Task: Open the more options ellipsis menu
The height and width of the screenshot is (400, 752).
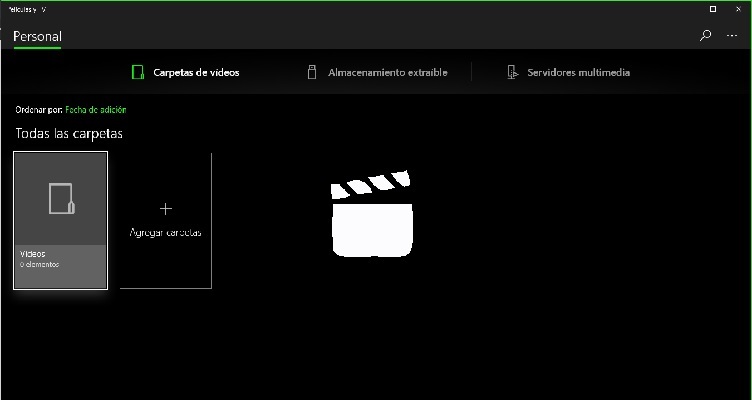Action: (x=732, y=35)
